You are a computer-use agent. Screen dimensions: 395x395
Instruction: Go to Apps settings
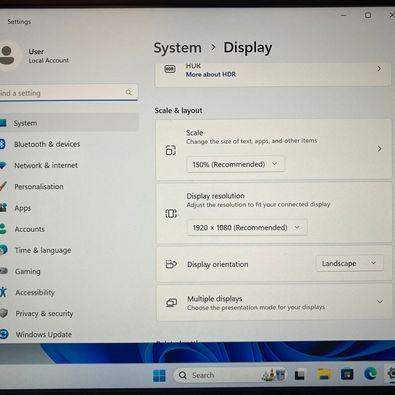click(x=68, y=208)
